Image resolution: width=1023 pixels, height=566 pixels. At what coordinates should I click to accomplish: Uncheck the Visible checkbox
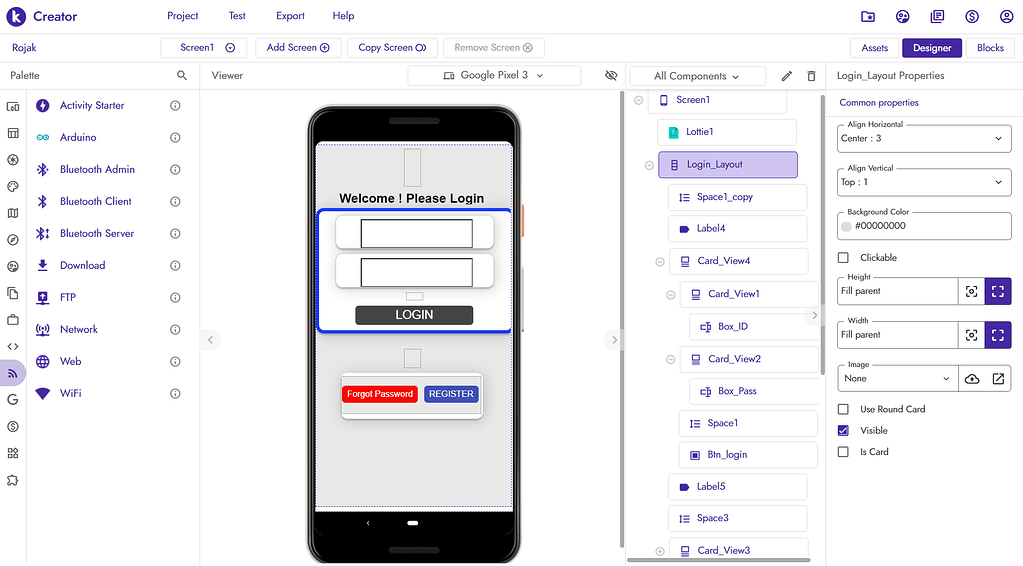[x=843, y=430]
